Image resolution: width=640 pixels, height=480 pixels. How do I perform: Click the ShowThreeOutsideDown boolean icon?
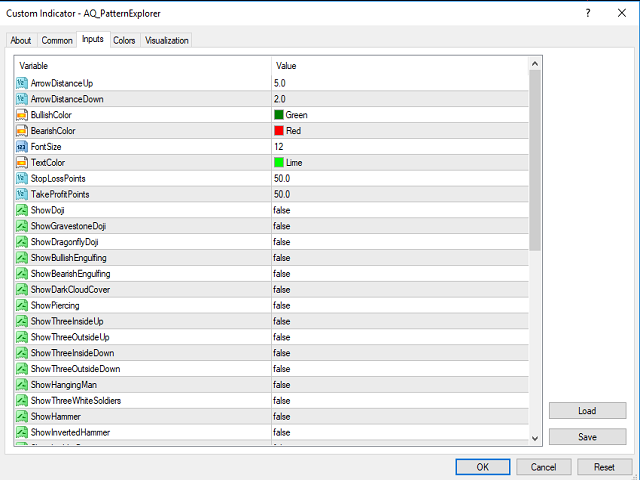click(22, 369)
